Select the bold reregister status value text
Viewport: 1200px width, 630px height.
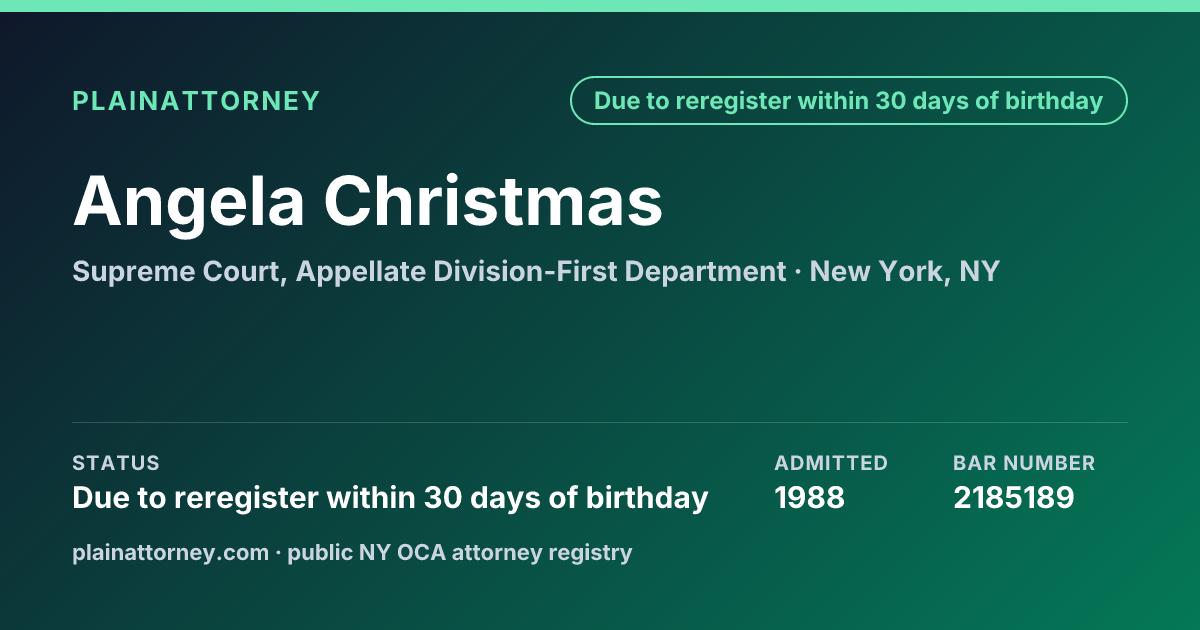(x=390, y=497)
